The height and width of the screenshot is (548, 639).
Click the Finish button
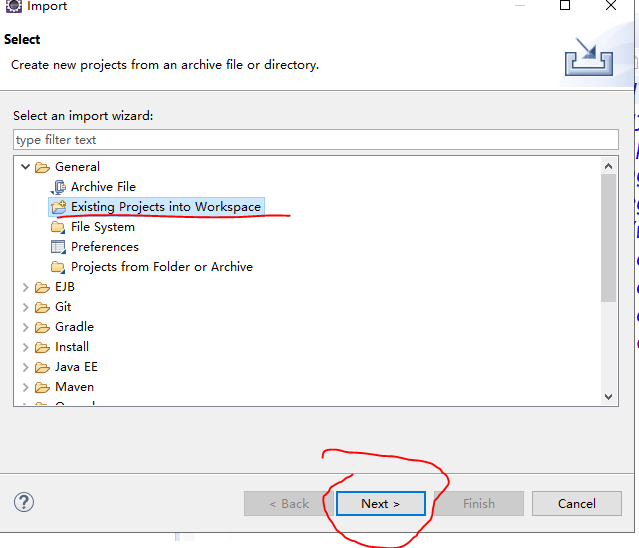point(479,504)
